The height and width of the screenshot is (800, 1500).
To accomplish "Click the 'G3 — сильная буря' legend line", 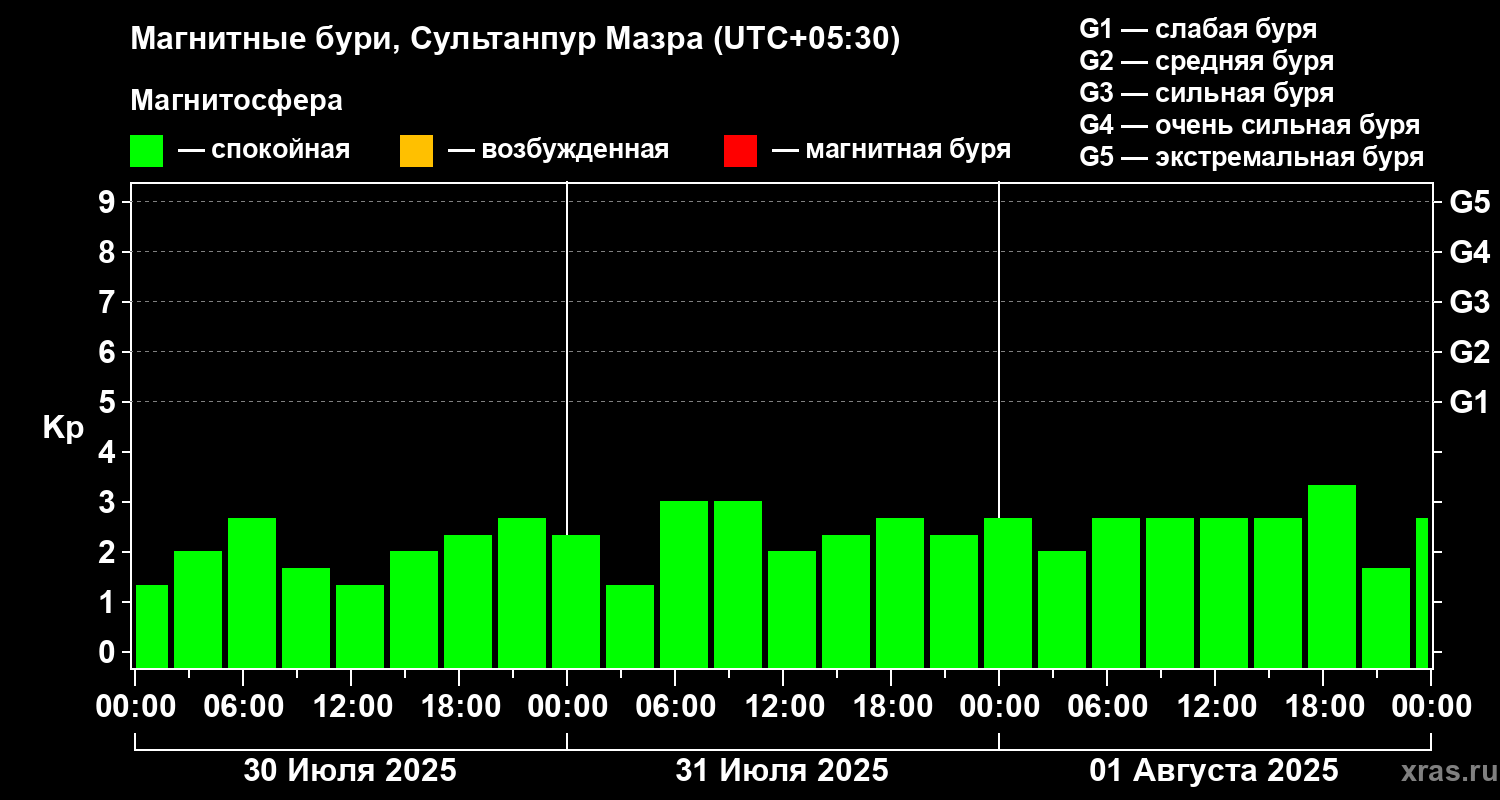I will [x=1207, y=93].
